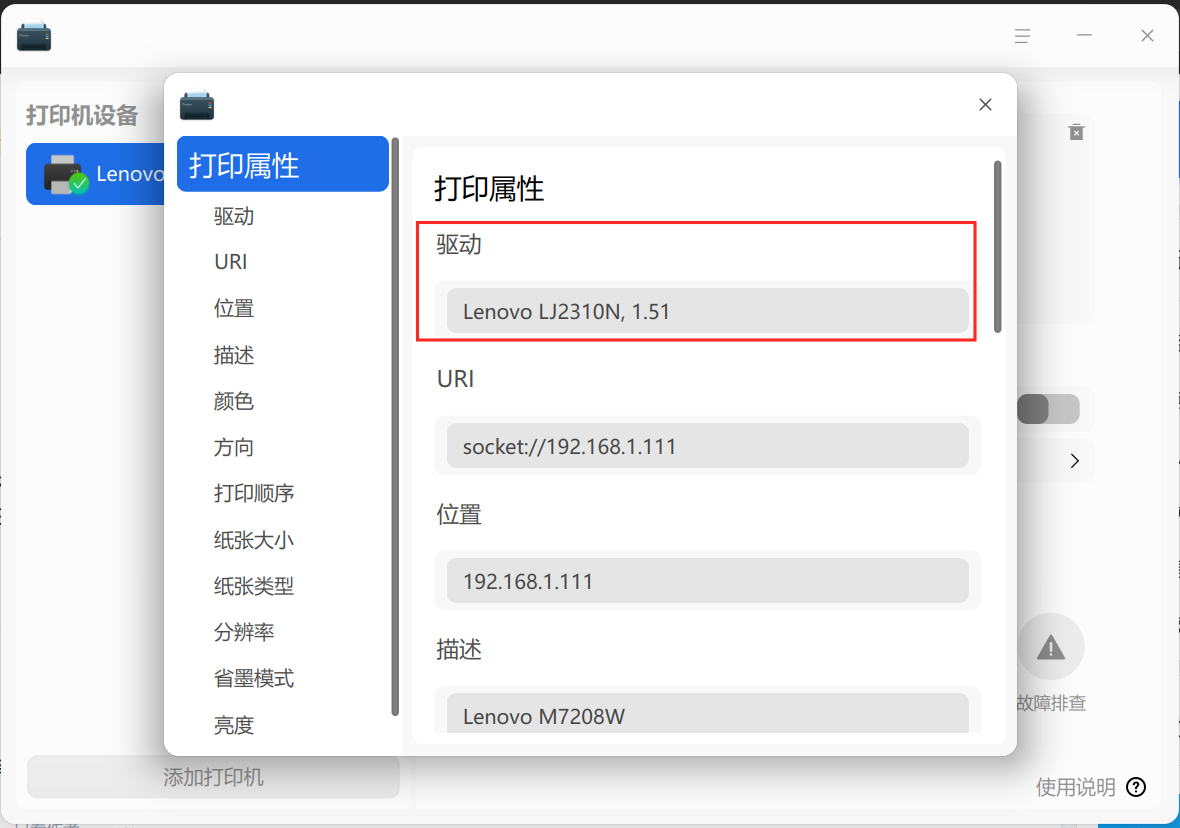Jump to 描述 in the sidebar

point(234,355)
